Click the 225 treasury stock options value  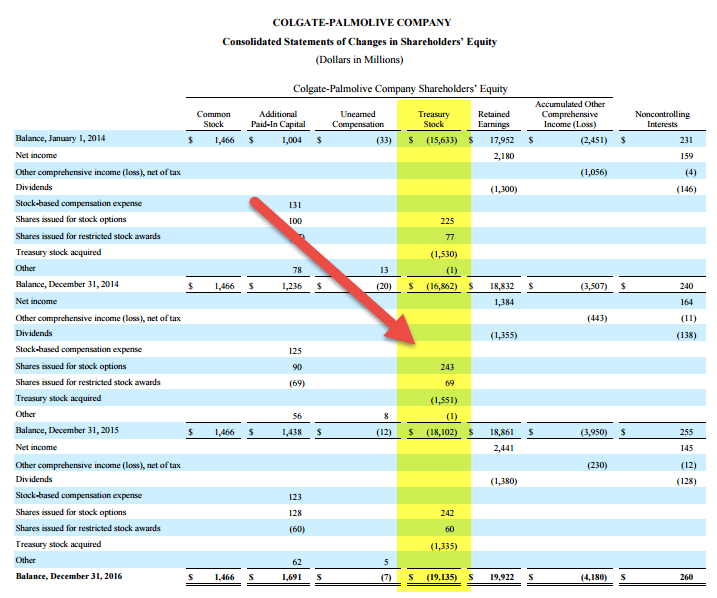click(447, 221)
